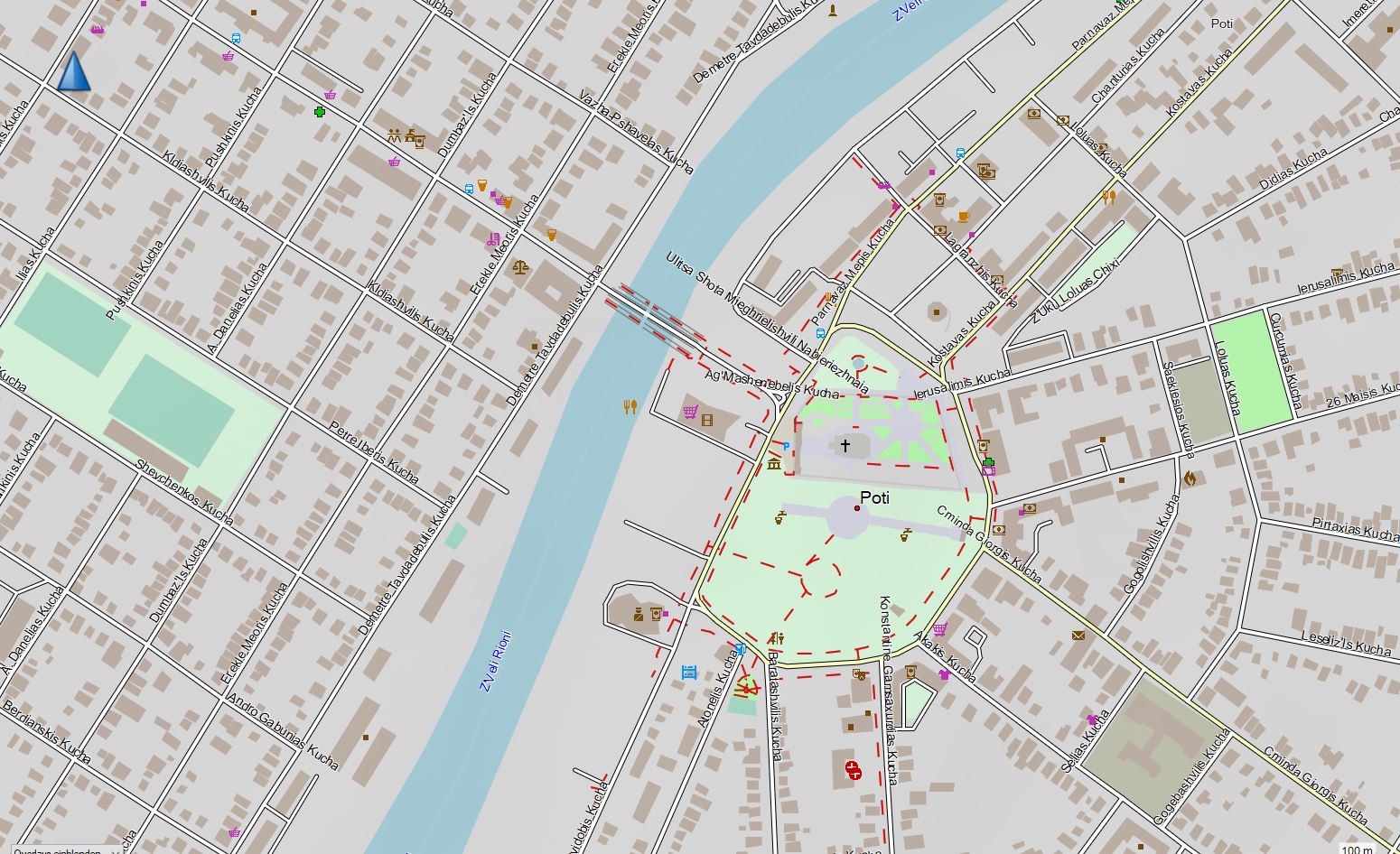Click the blue parking P icon
The image size is (1400, 854).
[x=786, y=446]
